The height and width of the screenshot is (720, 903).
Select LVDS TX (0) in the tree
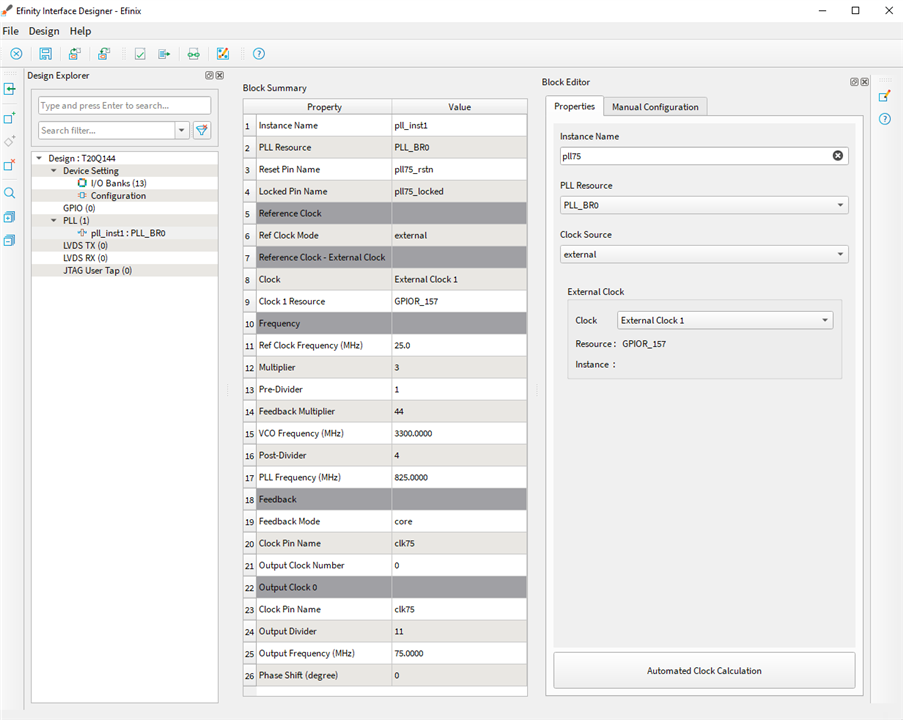[85, 245]
